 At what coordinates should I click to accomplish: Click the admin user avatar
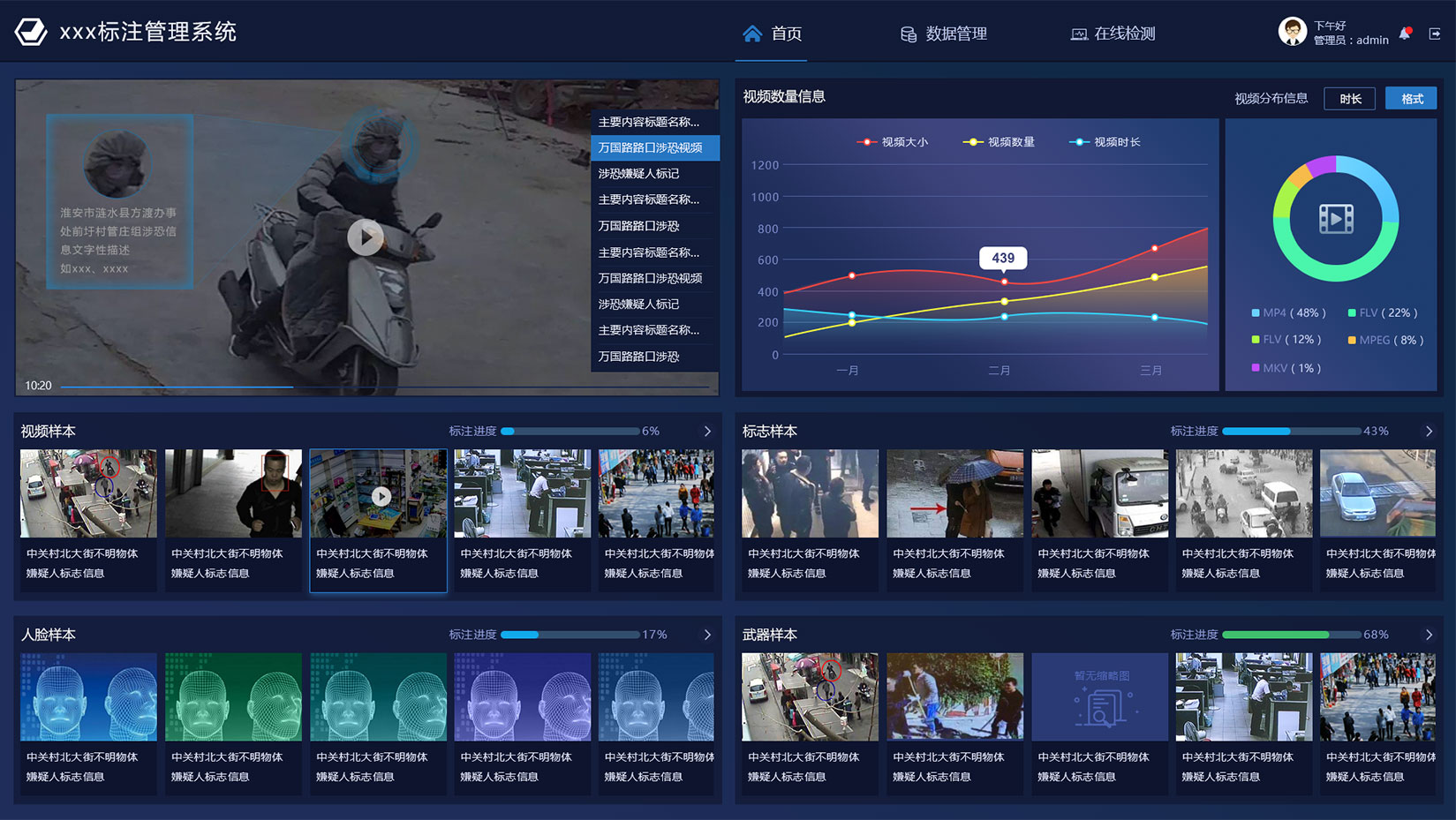(x=1293, y=32)
